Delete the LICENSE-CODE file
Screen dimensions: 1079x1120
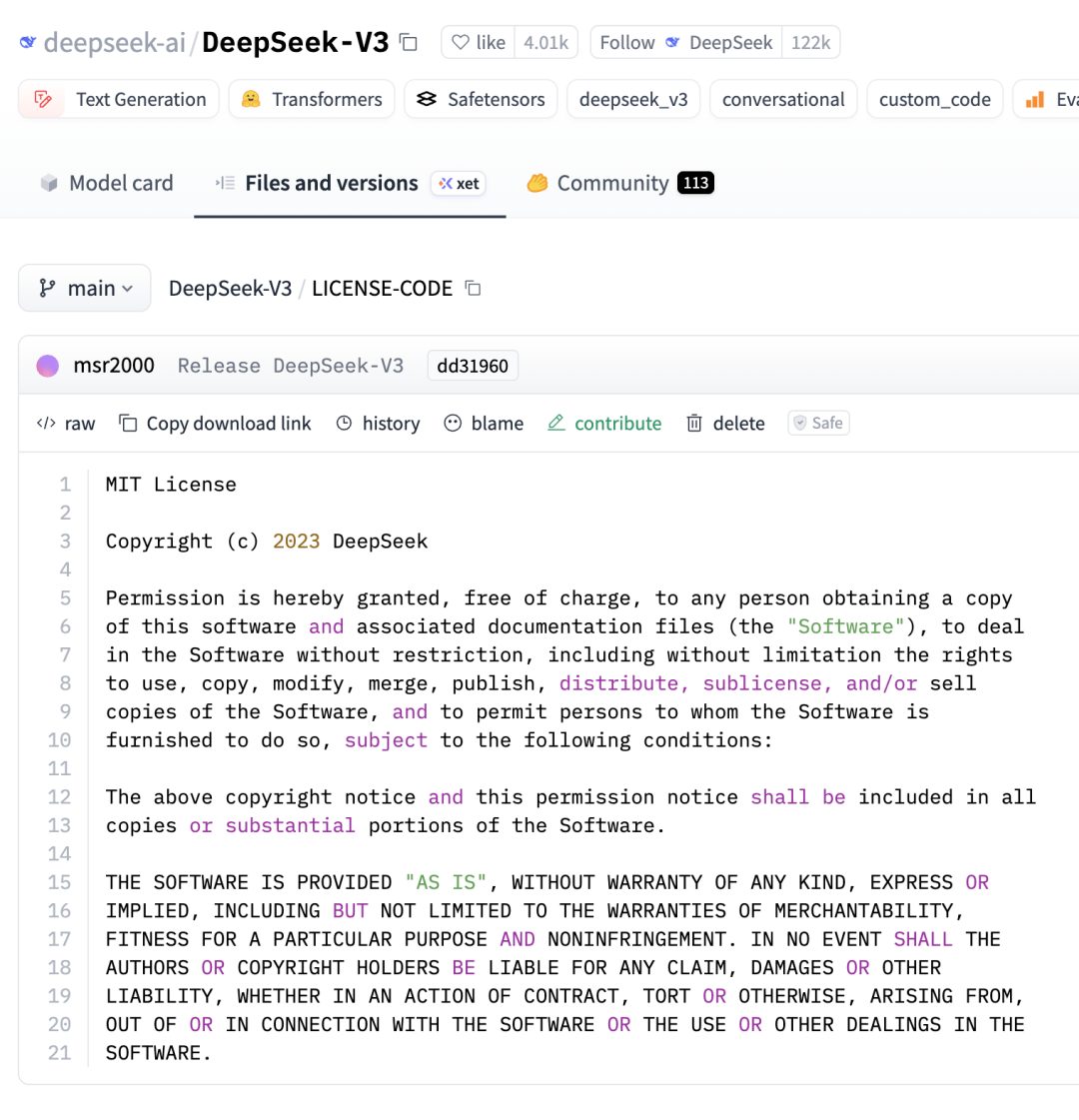(x=725, y=424)
